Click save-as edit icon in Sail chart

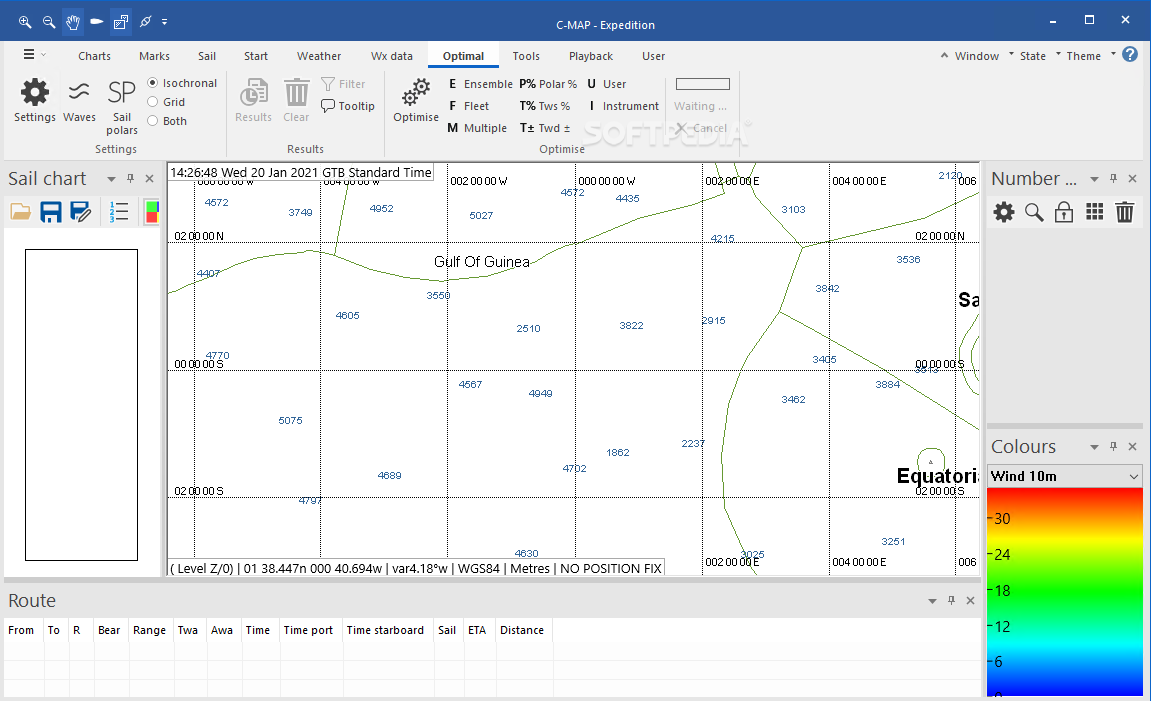[x=81, y=212]
